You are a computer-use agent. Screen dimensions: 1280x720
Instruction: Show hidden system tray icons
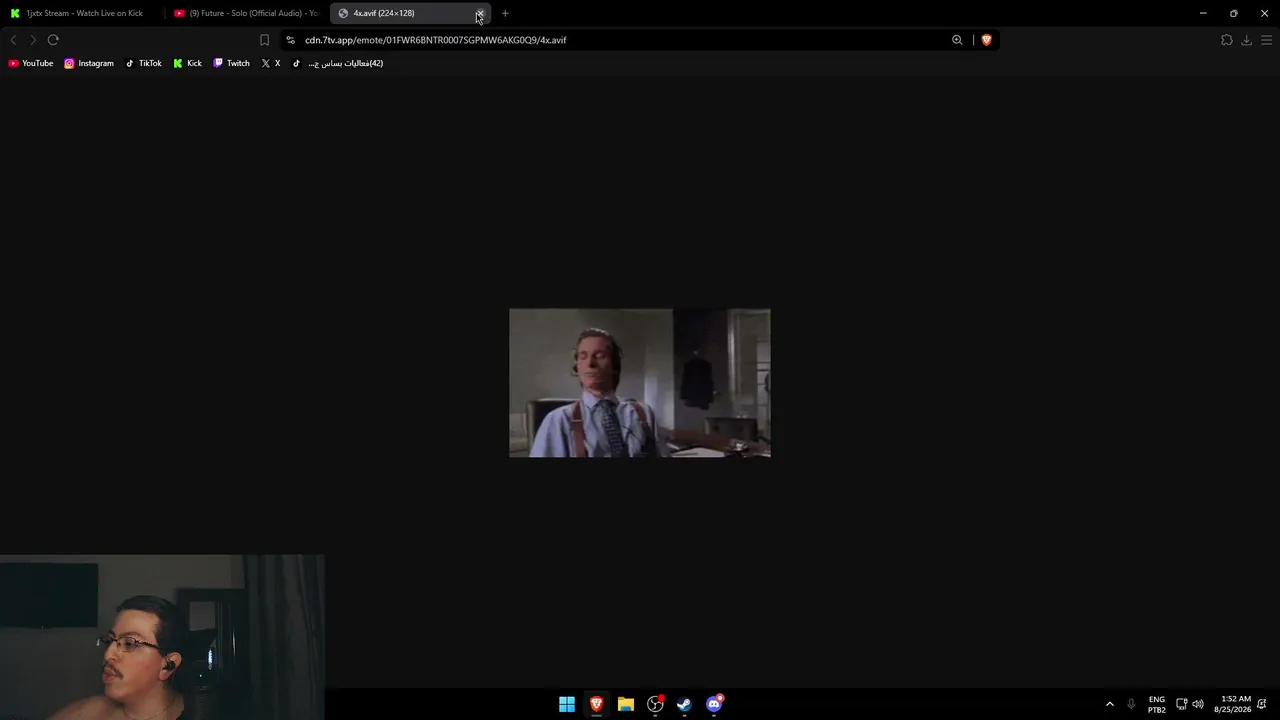point(1109,704)
